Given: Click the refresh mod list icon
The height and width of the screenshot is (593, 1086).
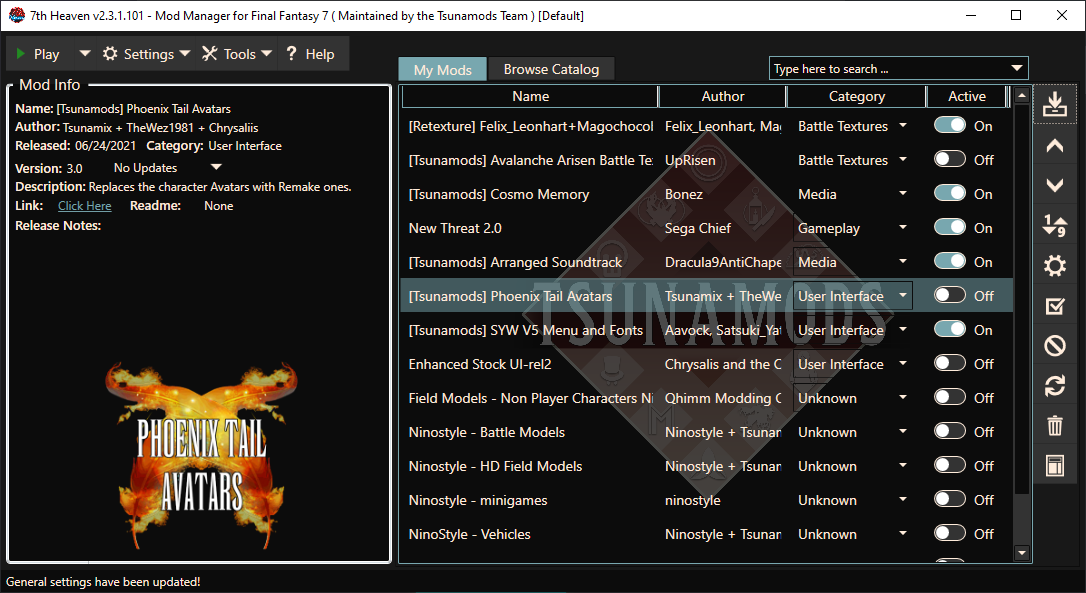Looking at the screenshot, I should [1054, 385].
